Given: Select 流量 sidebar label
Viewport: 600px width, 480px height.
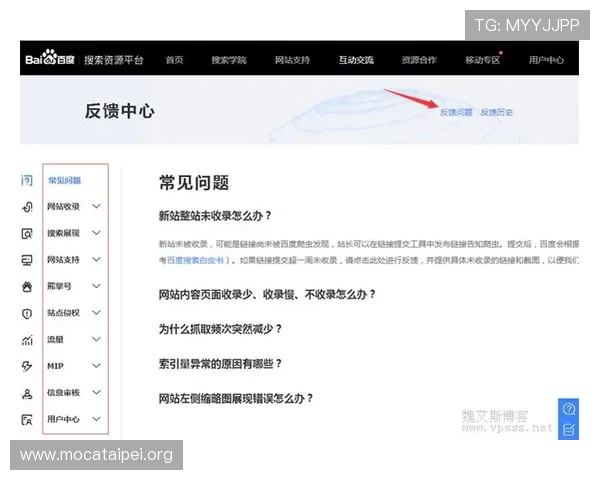Looking at the screenshot, I should click(55, 340).
